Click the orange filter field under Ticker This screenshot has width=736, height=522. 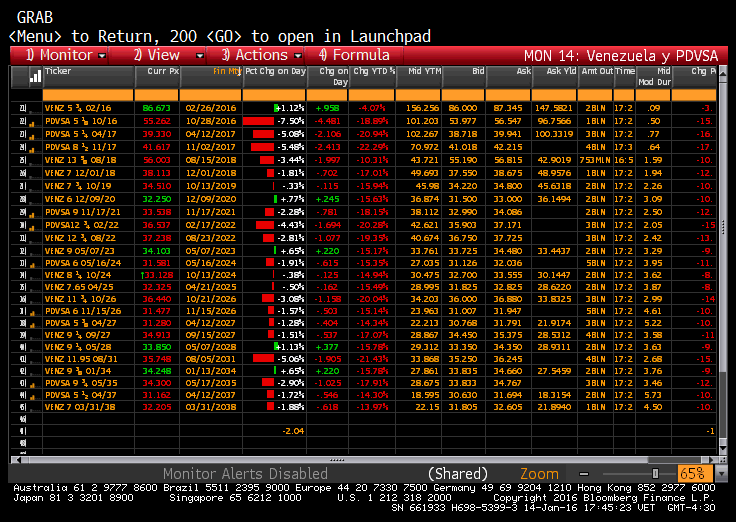pyautogui.click(x=88, y=95)
